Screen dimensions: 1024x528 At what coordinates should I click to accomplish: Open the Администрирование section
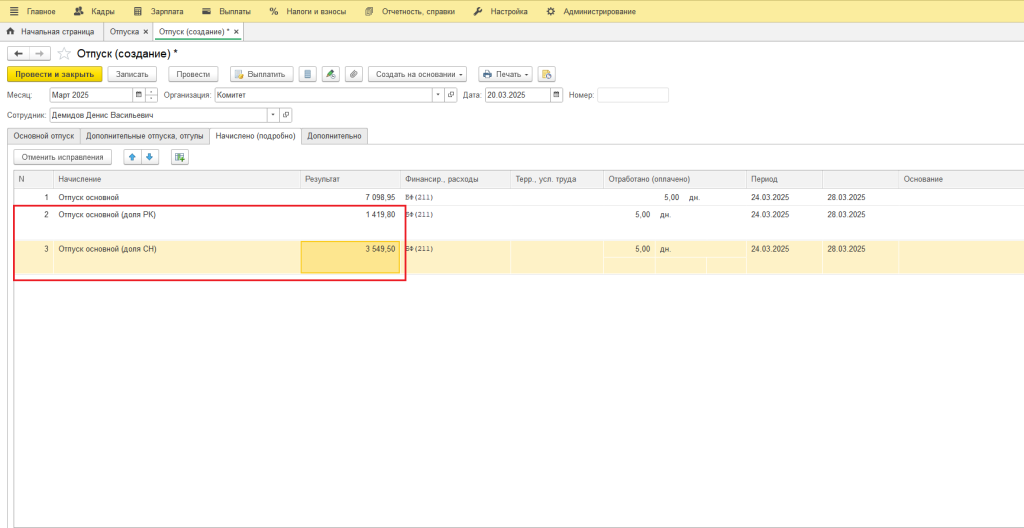tap(590, 12)
